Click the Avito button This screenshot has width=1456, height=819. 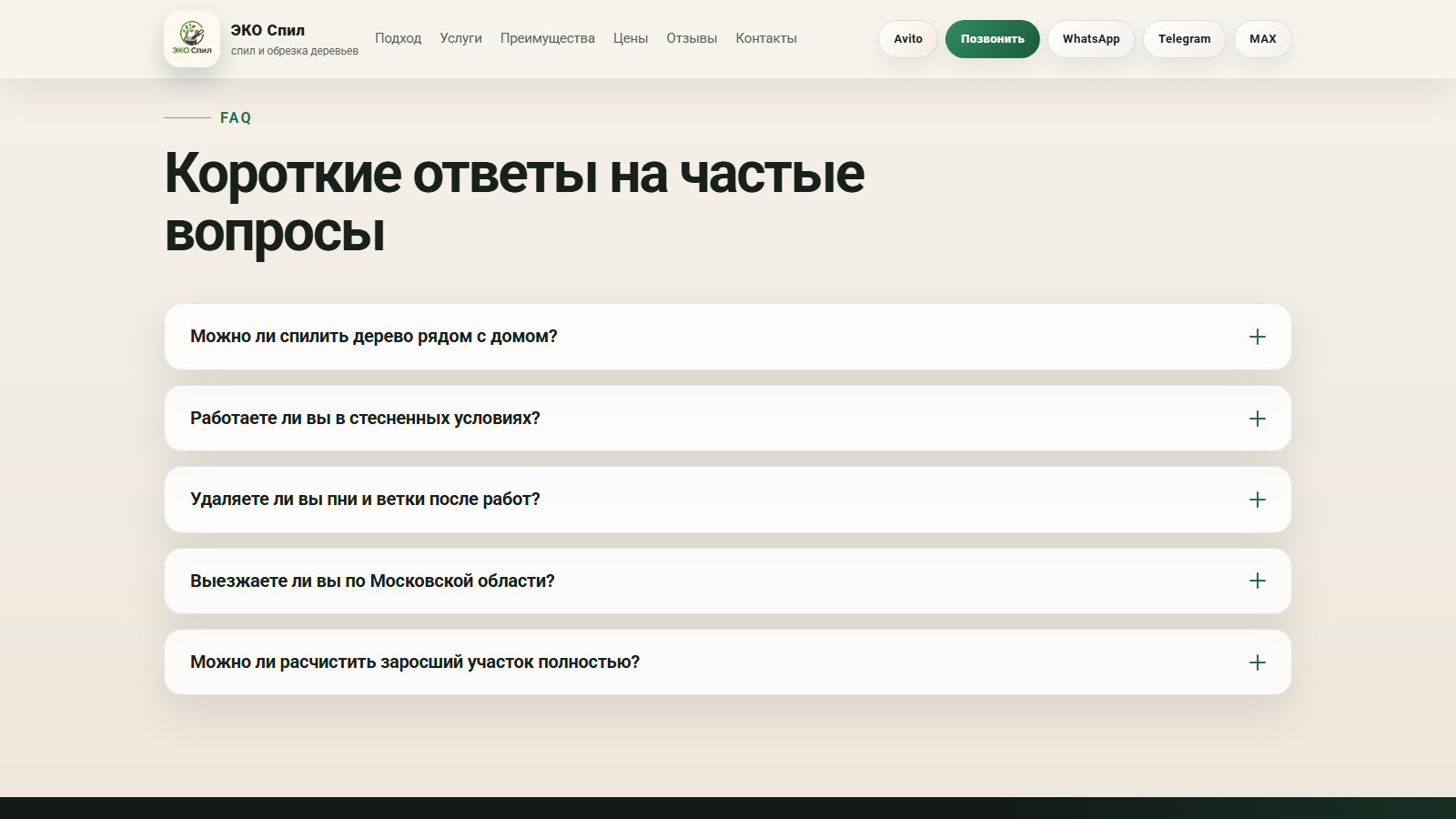tap(908, 39)
